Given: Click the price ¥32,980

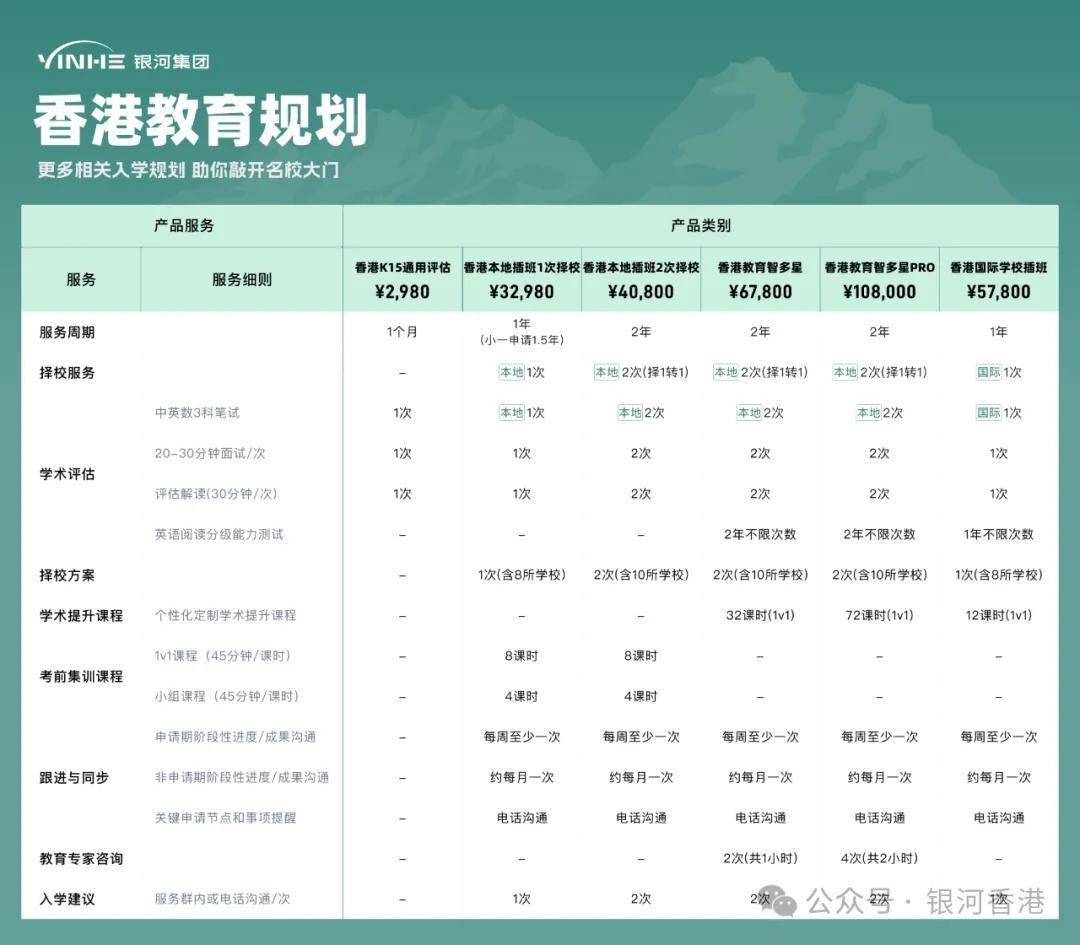Looking at the screenshot, I should point(521,292).
